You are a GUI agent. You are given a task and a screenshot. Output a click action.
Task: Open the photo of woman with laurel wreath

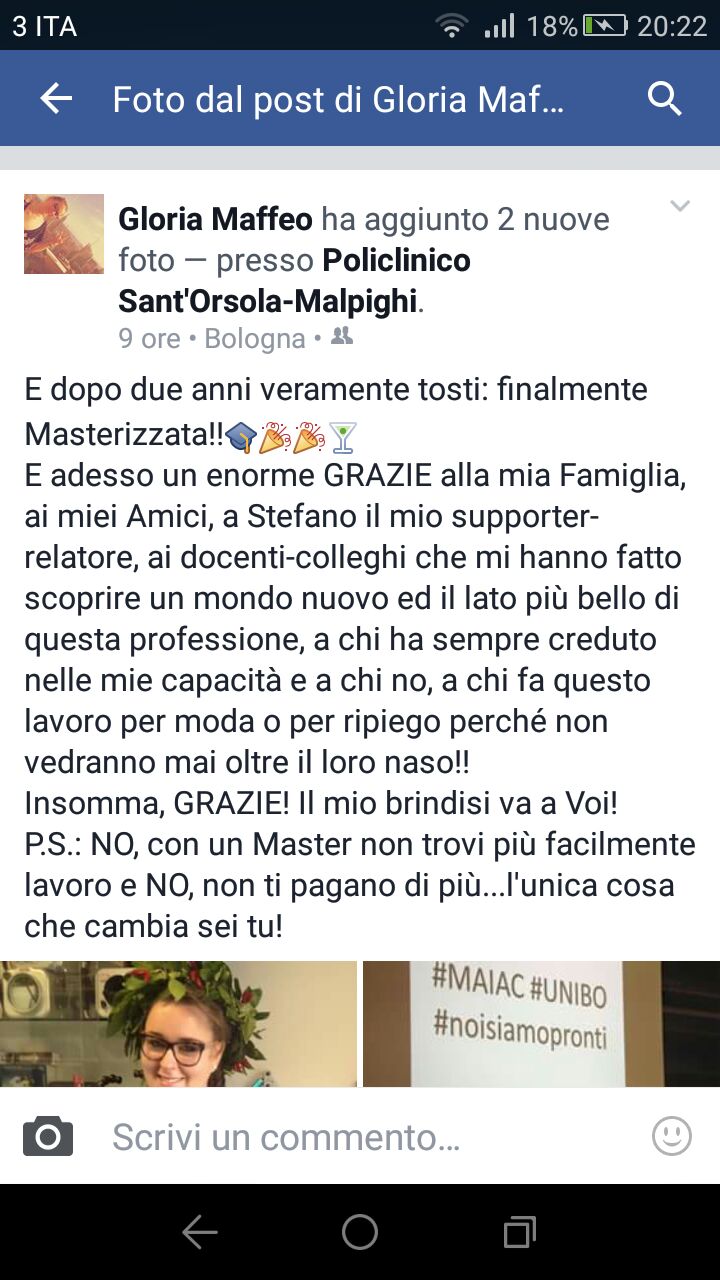[x=178, y=1024]
